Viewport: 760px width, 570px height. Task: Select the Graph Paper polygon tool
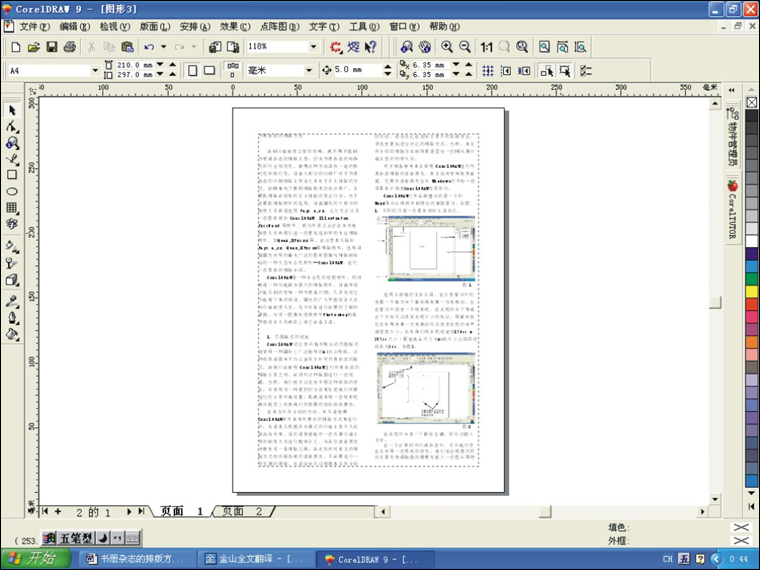point(12,208)
